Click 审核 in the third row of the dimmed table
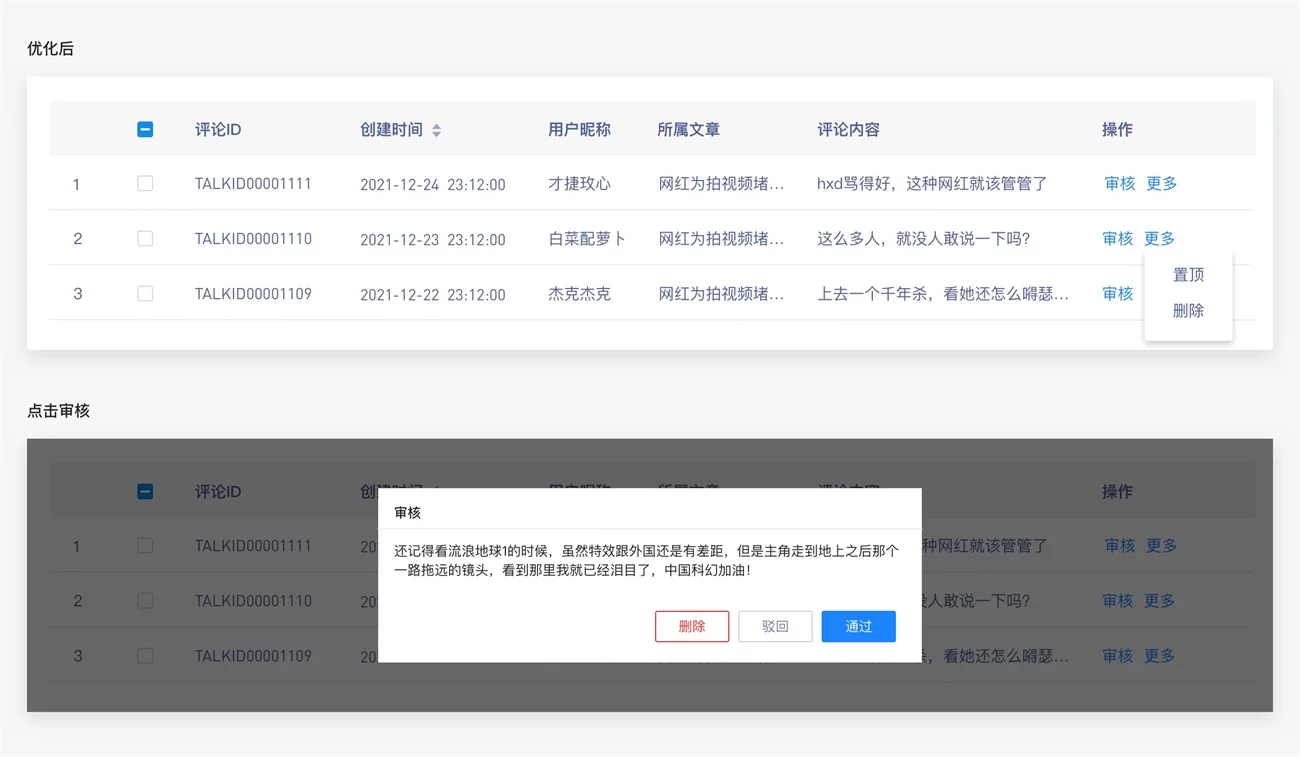This screenshot has height=757, width=1300. (1118, 656)
